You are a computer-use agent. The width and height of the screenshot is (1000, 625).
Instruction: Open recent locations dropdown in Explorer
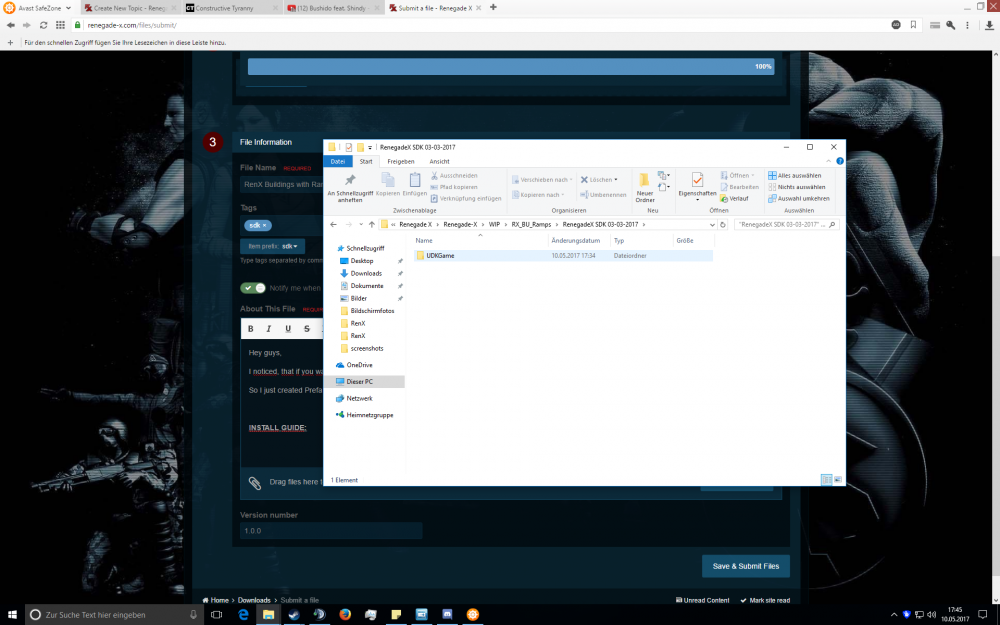point(361,224)
